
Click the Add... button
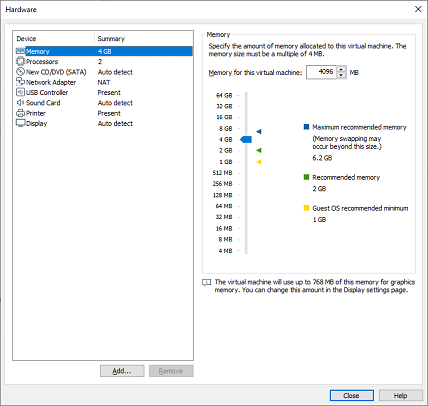pyautogui.click(x=122, y=371)
